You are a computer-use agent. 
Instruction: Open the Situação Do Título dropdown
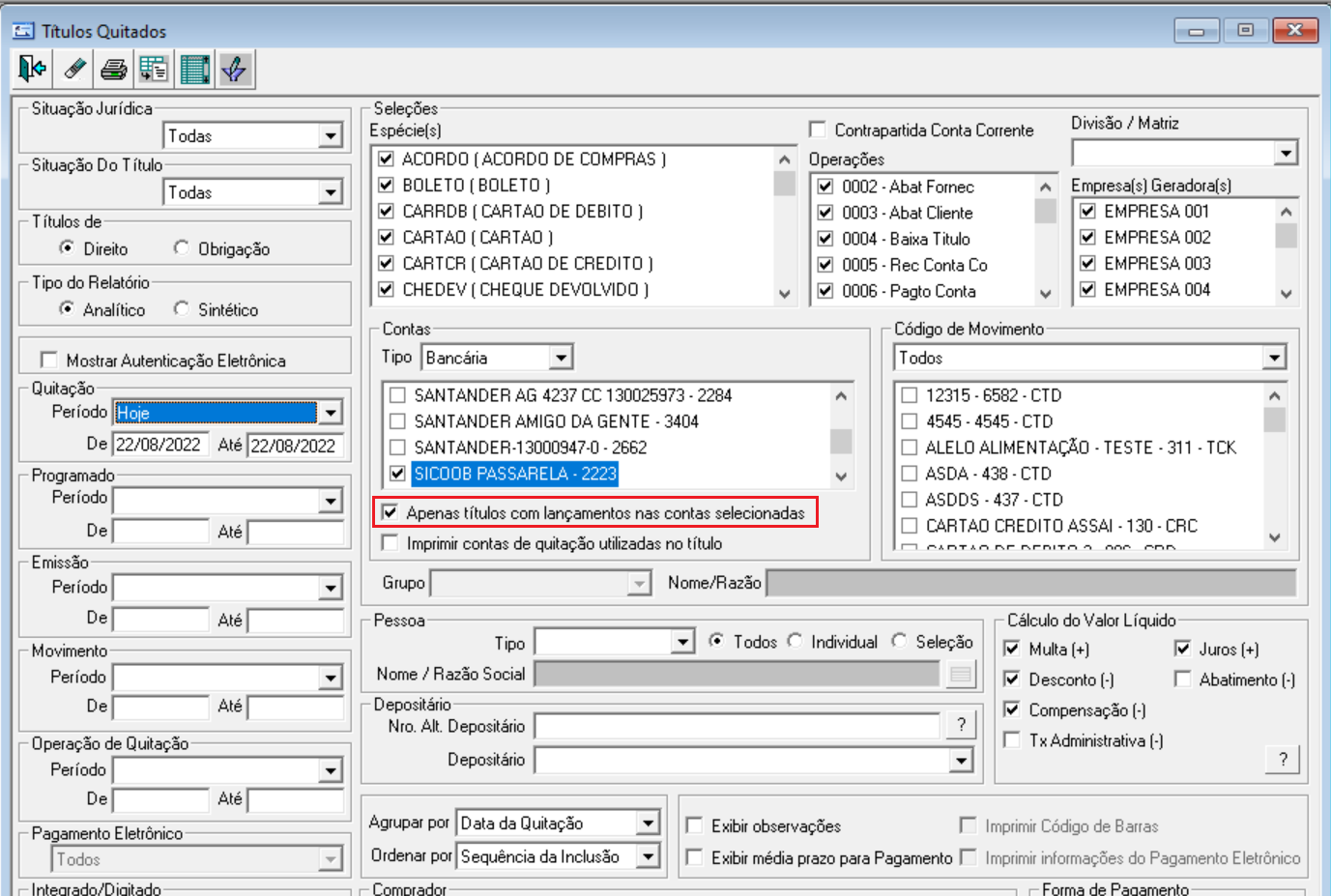coord(331,192)
